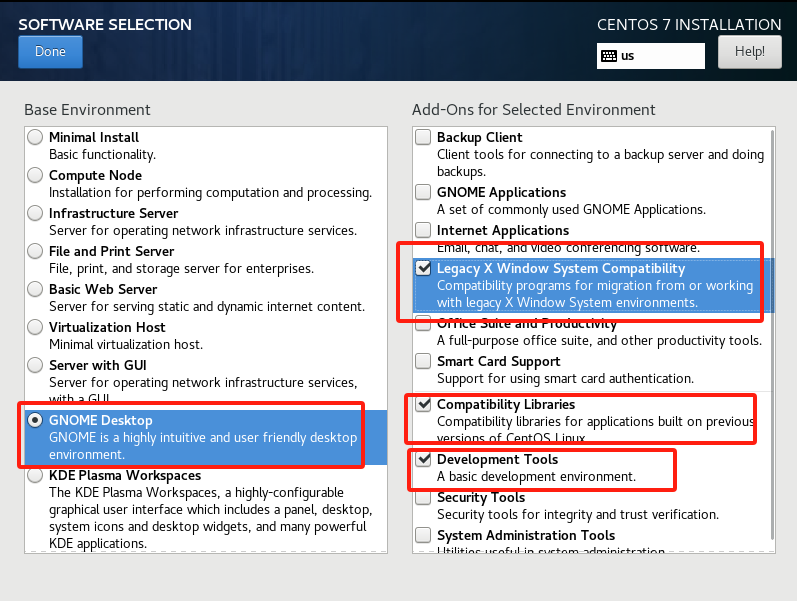Disable the Development Tools checkbox
797x601 pixels.
(x=424, y=460)
